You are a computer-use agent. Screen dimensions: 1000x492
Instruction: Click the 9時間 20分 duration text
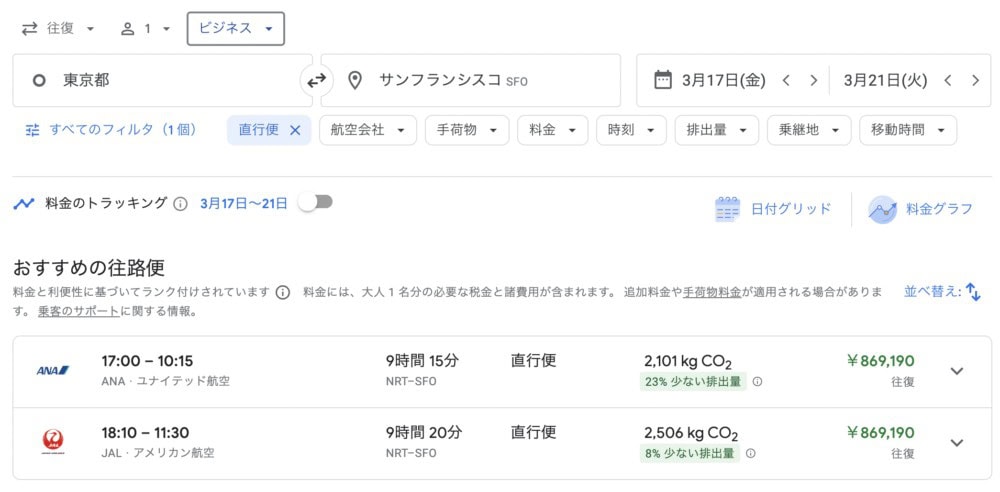pos(423,433)
